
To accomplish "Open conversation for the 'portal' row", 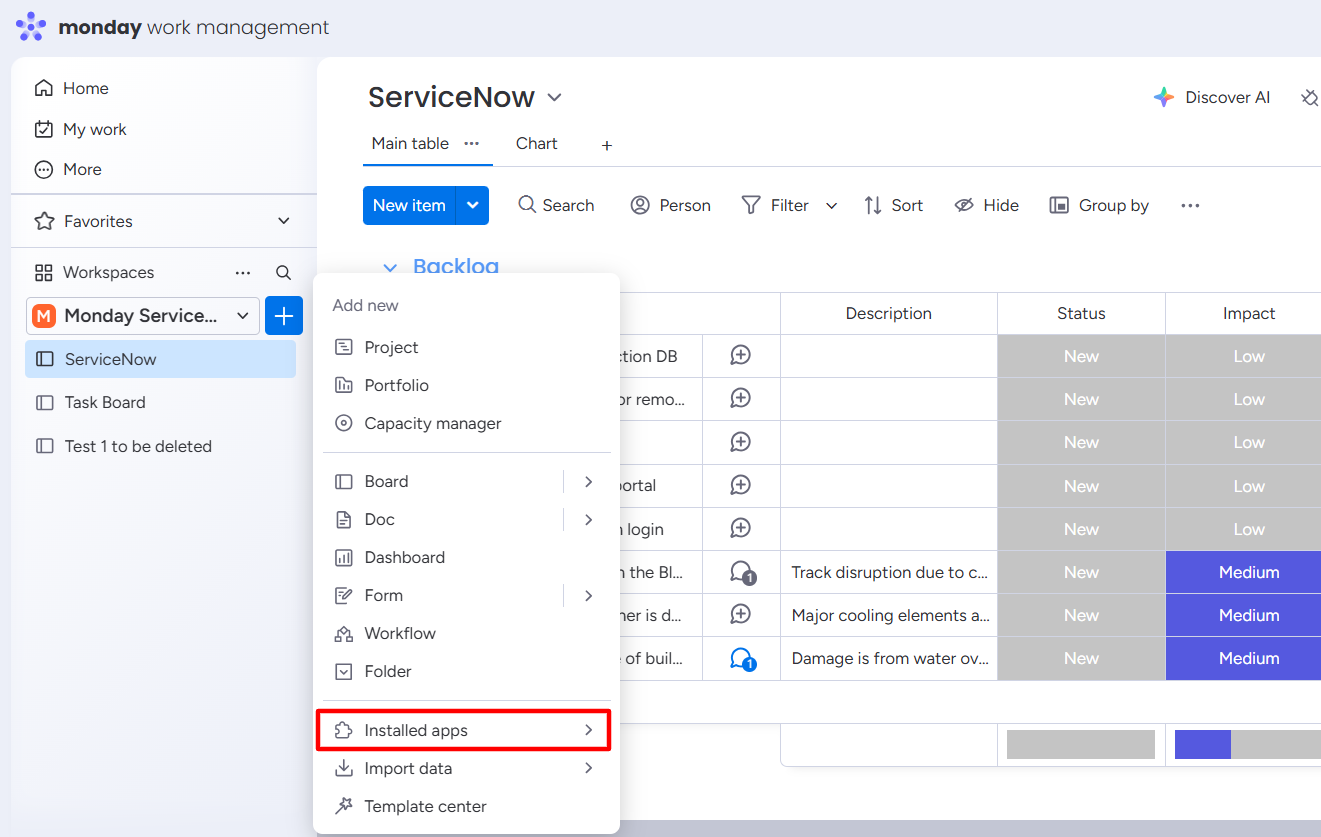I will click(x=740, y=485).
